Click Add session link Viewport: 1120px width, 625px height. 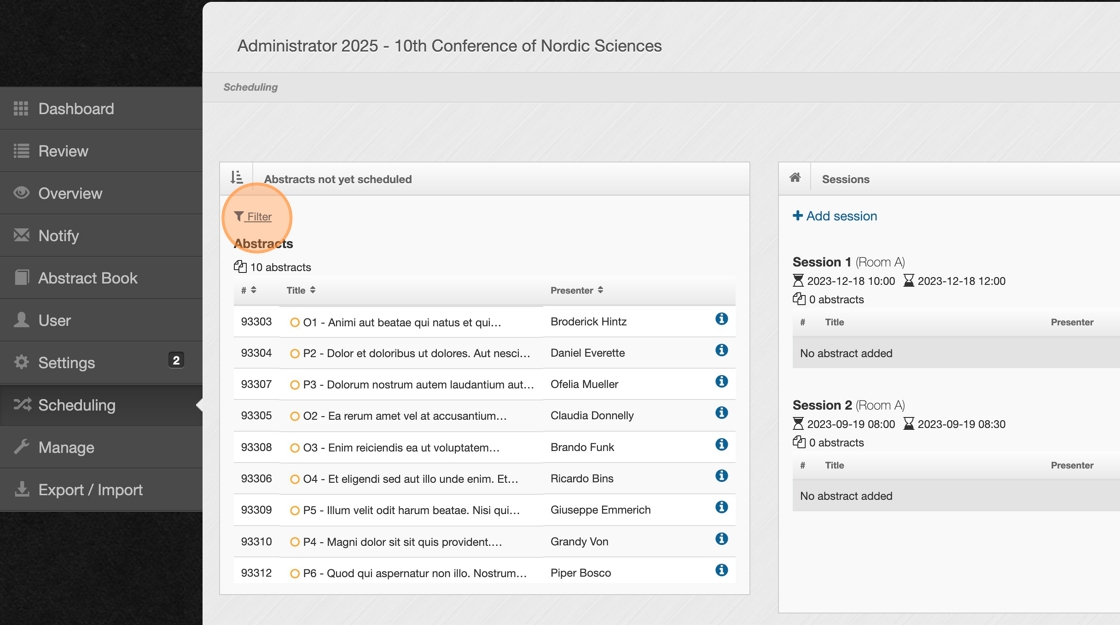(835, 216)
